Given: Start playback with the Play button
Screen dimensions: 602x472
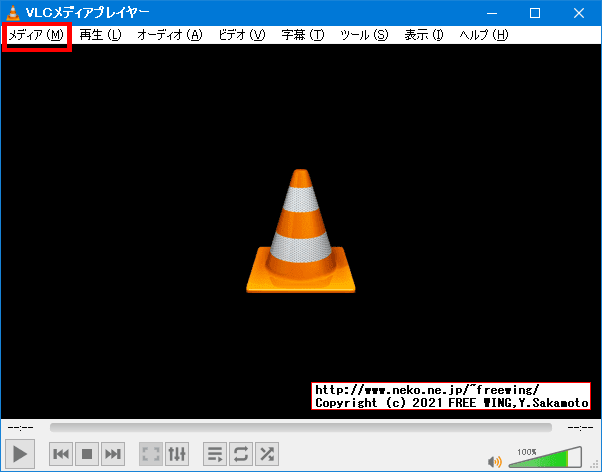Looking at the screenshot, I should 20,454.
